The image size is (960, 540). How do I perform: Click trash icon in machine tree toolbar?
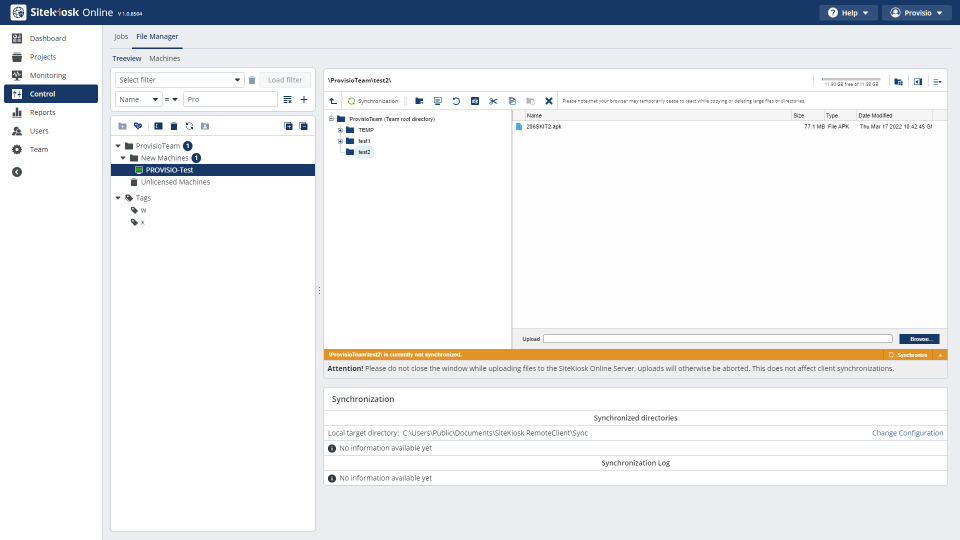pos(174,126)
